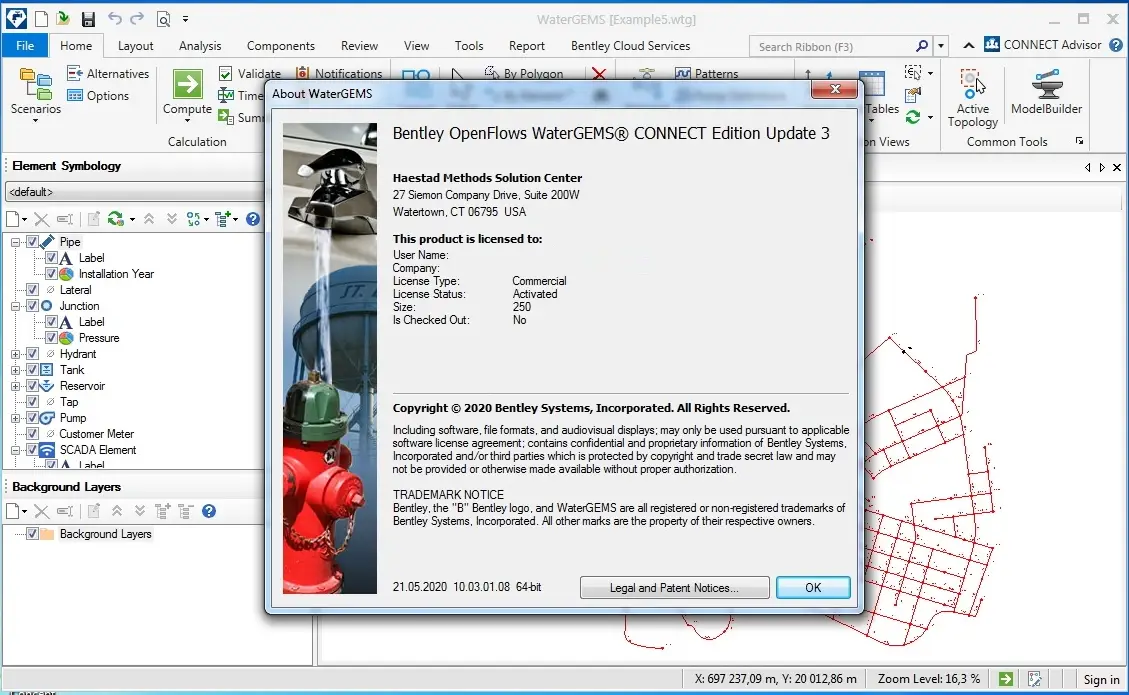Click the Element Symbology help icon
Image resolution: width=1129 pixels, height=695 pixels.
[x=253, y=219]
